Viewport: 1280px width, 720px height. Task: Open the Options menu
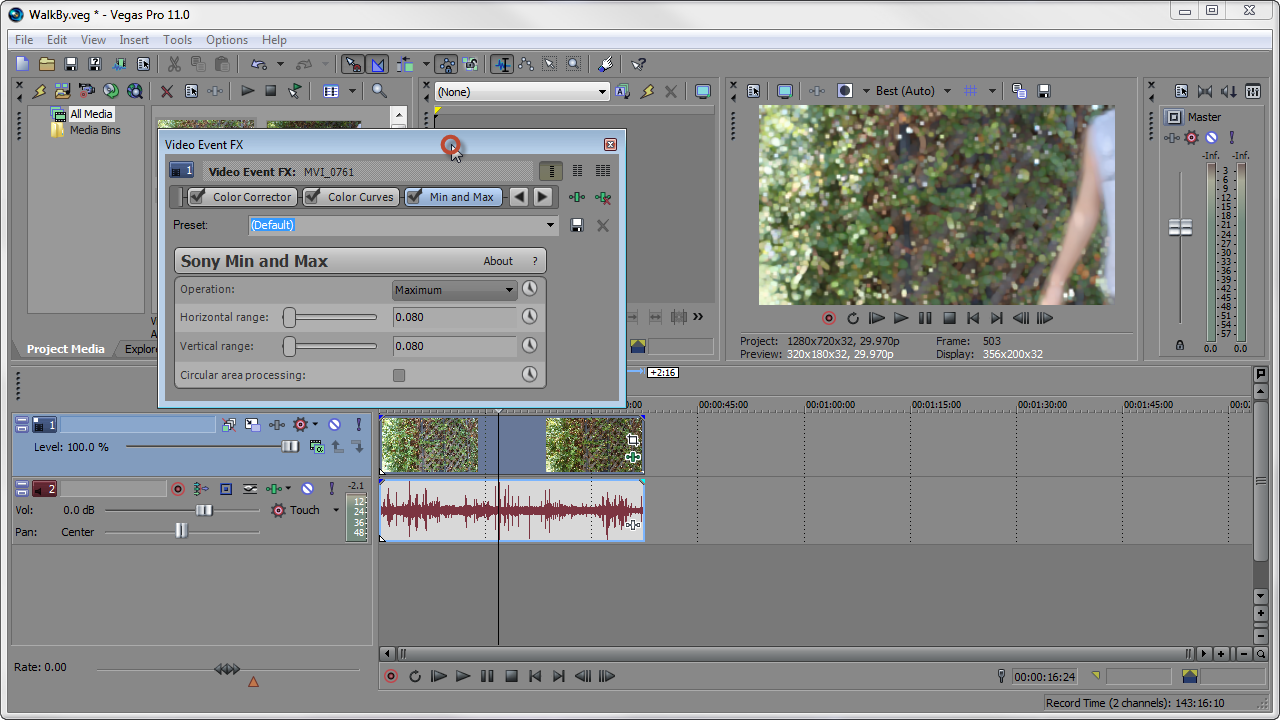tap(227, 40)
